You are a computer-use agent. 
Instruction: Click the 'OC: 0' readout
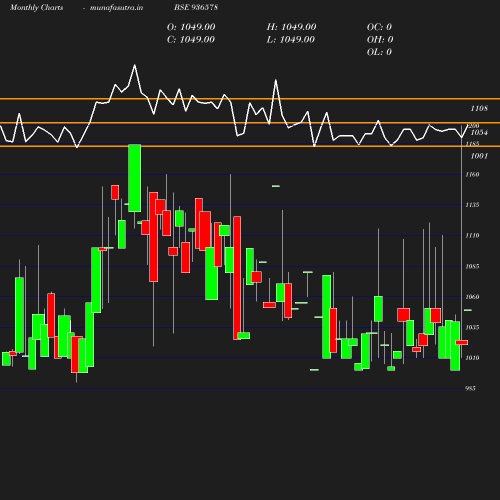(x=379, y=27)
